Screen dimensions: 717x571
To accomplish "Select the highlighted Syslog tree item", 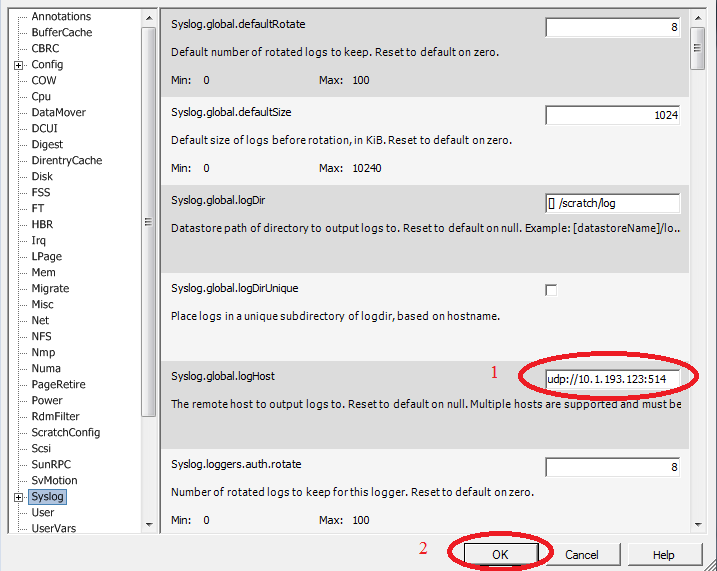I will (x=48, y=496).
